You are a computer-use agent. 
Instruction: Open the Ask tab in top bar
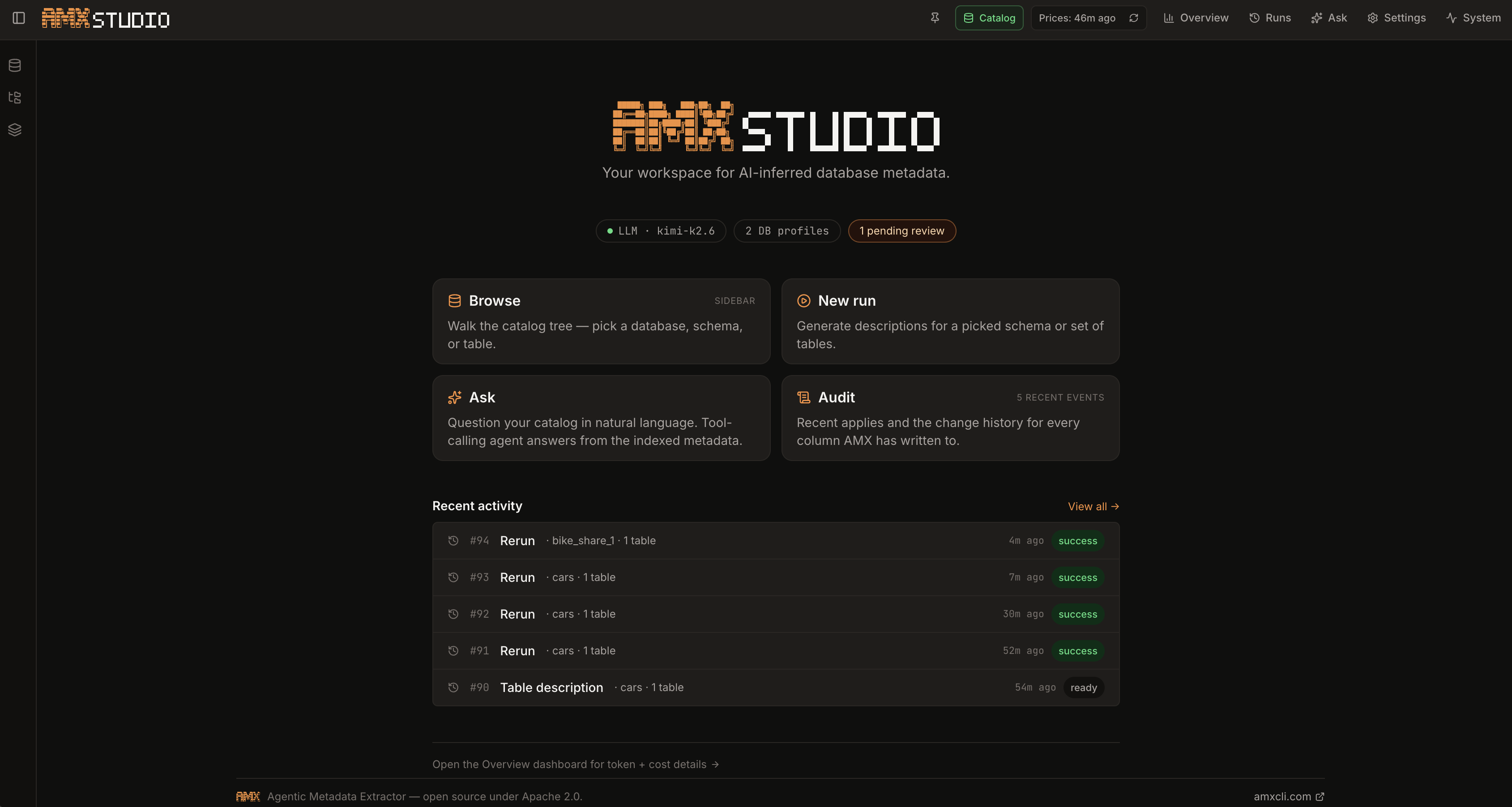point(1329,18)
